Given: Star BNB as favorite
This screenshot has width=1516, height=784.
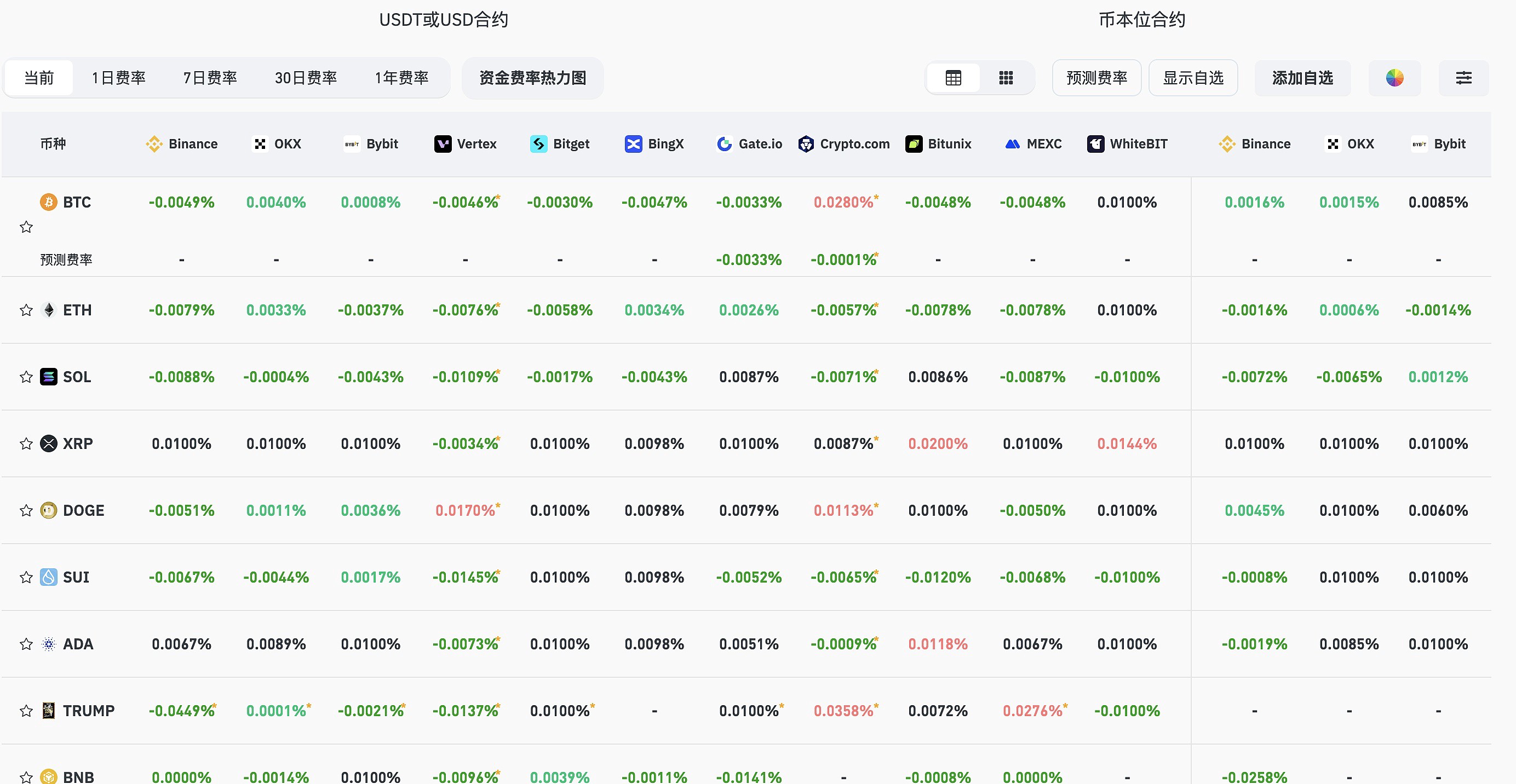Looking at the screenshot, I should click(26, 777).
